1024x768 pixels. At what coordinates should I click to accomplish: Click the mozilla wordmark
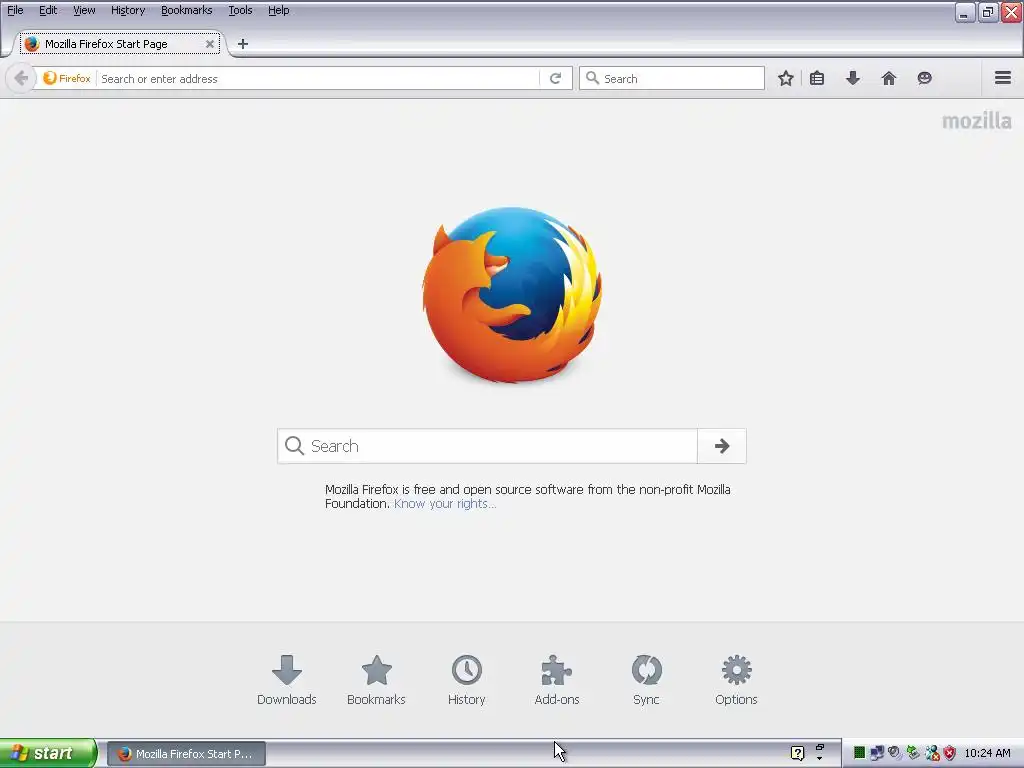coord(976,121)
